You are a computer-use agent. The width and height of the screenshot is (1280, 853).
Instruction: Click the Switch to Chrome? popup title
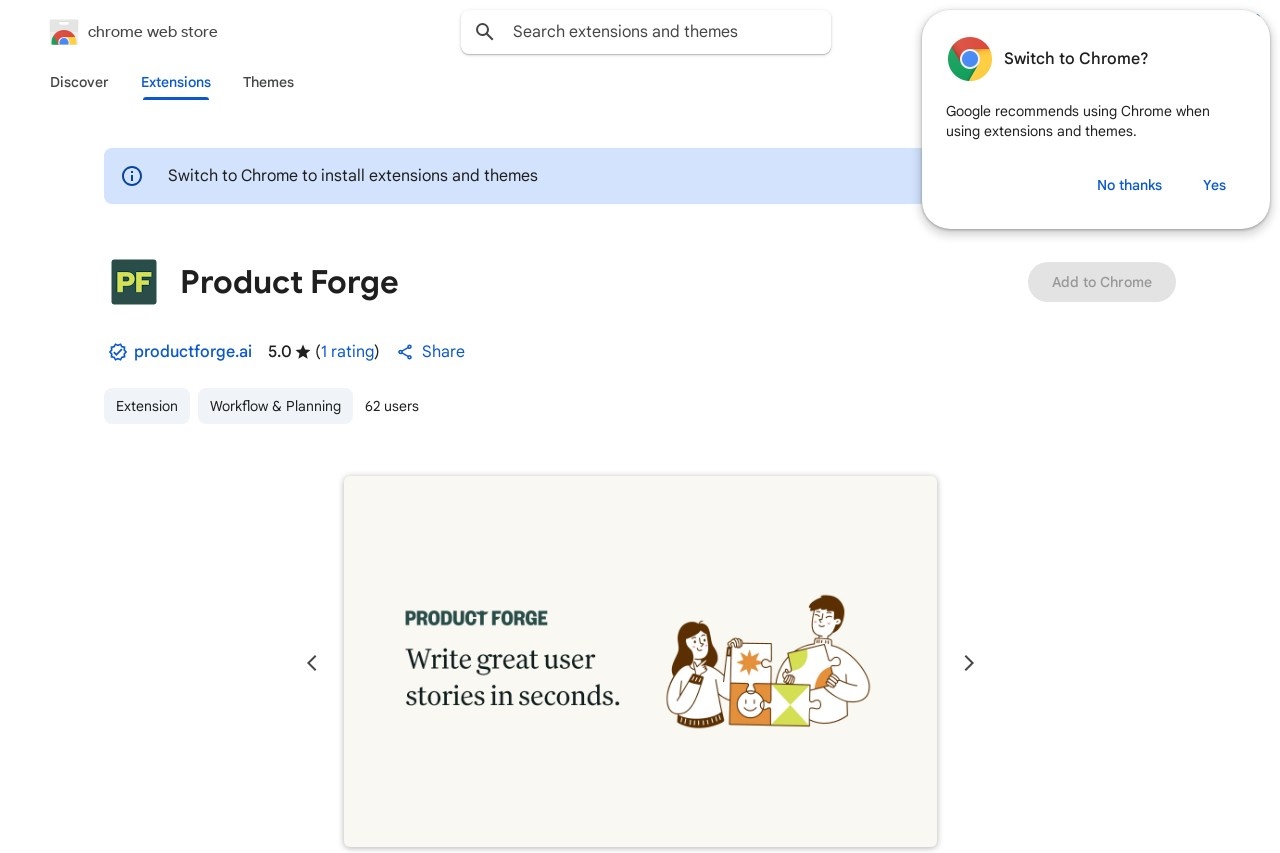click(1076, 59)
